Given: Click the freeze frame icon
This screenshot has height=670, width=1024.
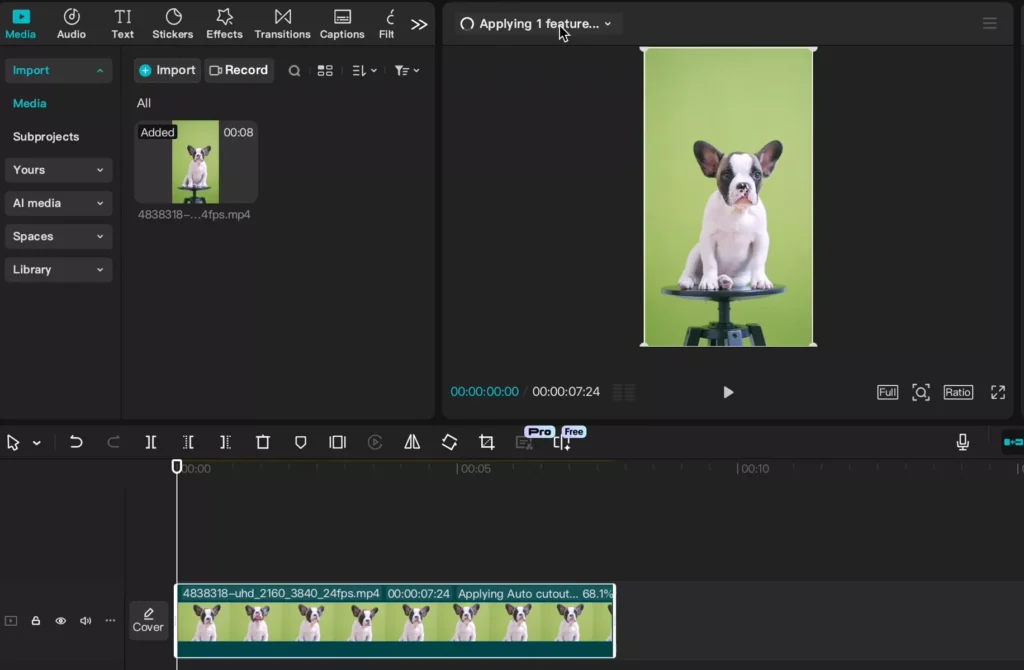Looking at the screenshot, I should coord(338,442).
